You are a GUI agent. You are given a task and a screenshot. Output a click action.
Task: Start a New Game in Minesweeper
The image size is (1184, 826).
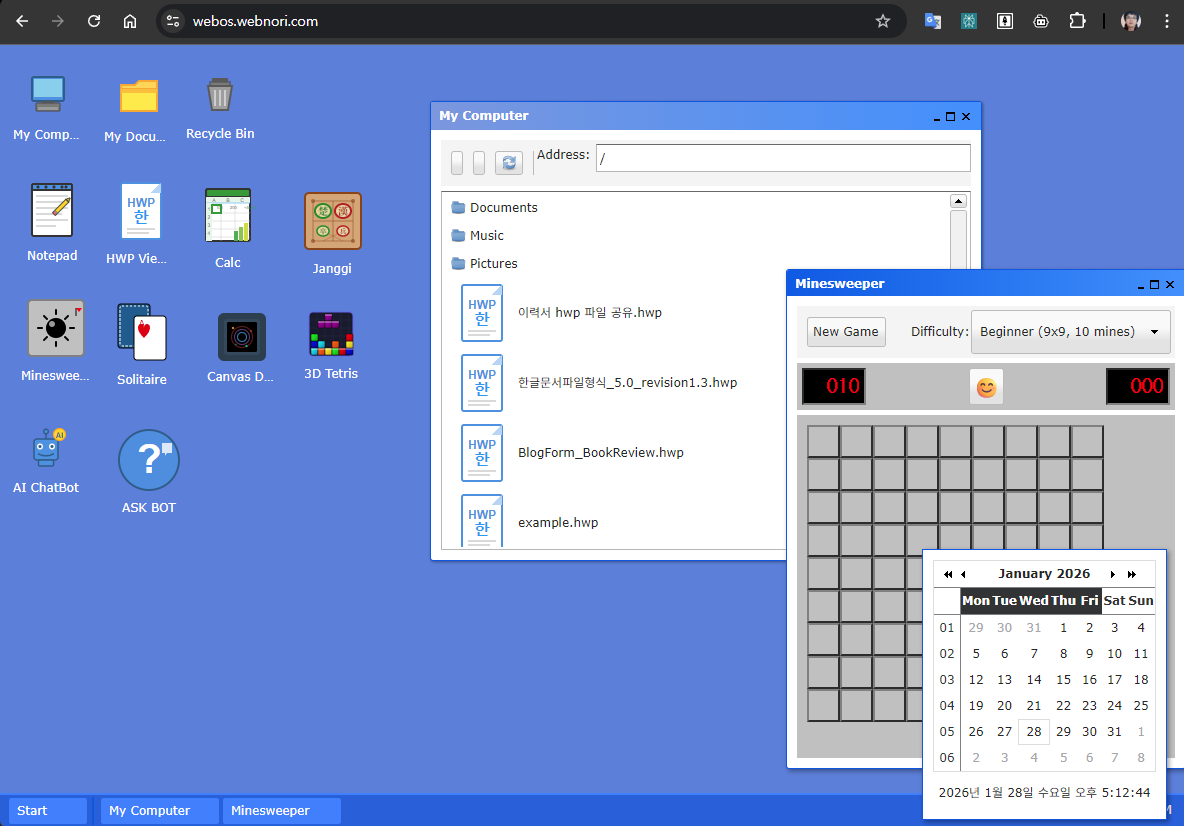846,332
